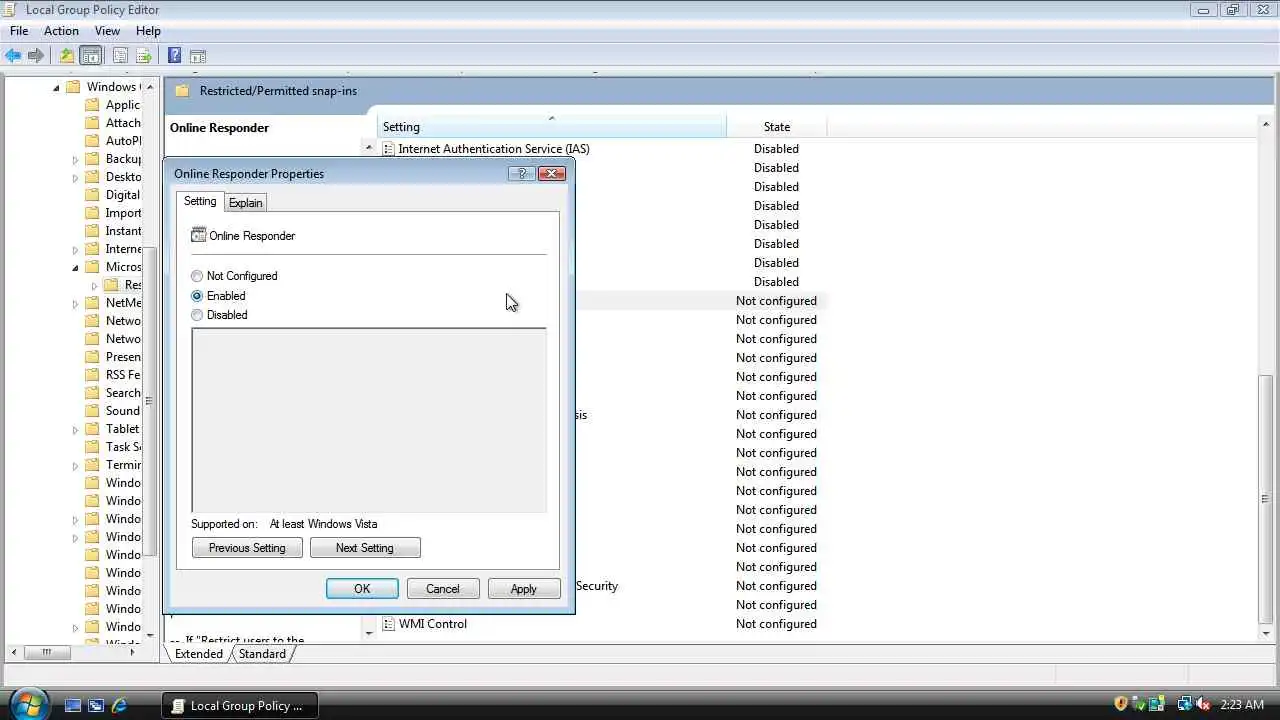Expand the Interne tree node
The height and width of the screenshot is (720, 1280).
pyautogui.click(x=75, y=249)
